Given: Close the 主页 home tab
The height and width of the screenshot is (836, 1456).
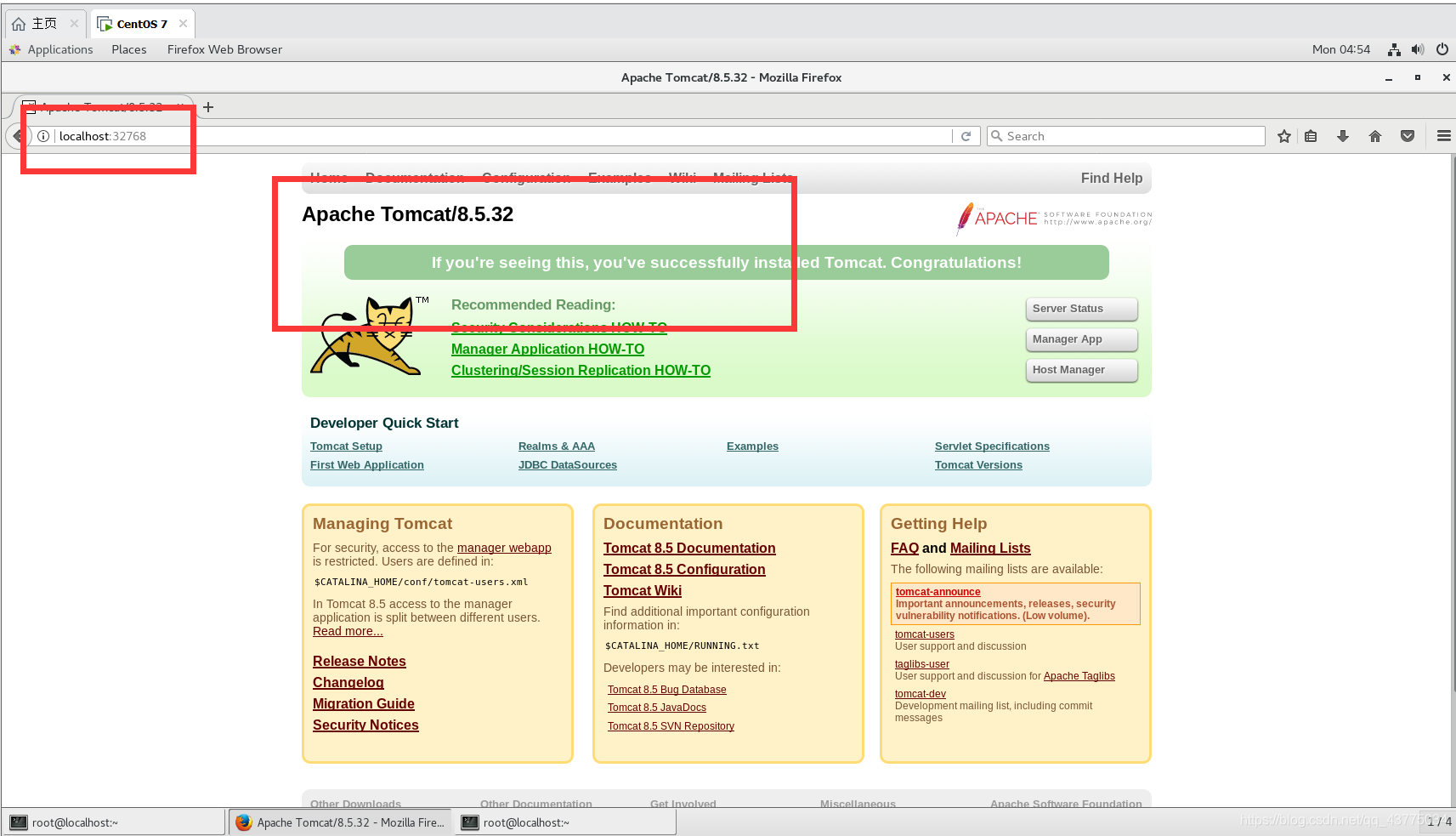Looking at the screenshot, I should (x=74, y=24).
